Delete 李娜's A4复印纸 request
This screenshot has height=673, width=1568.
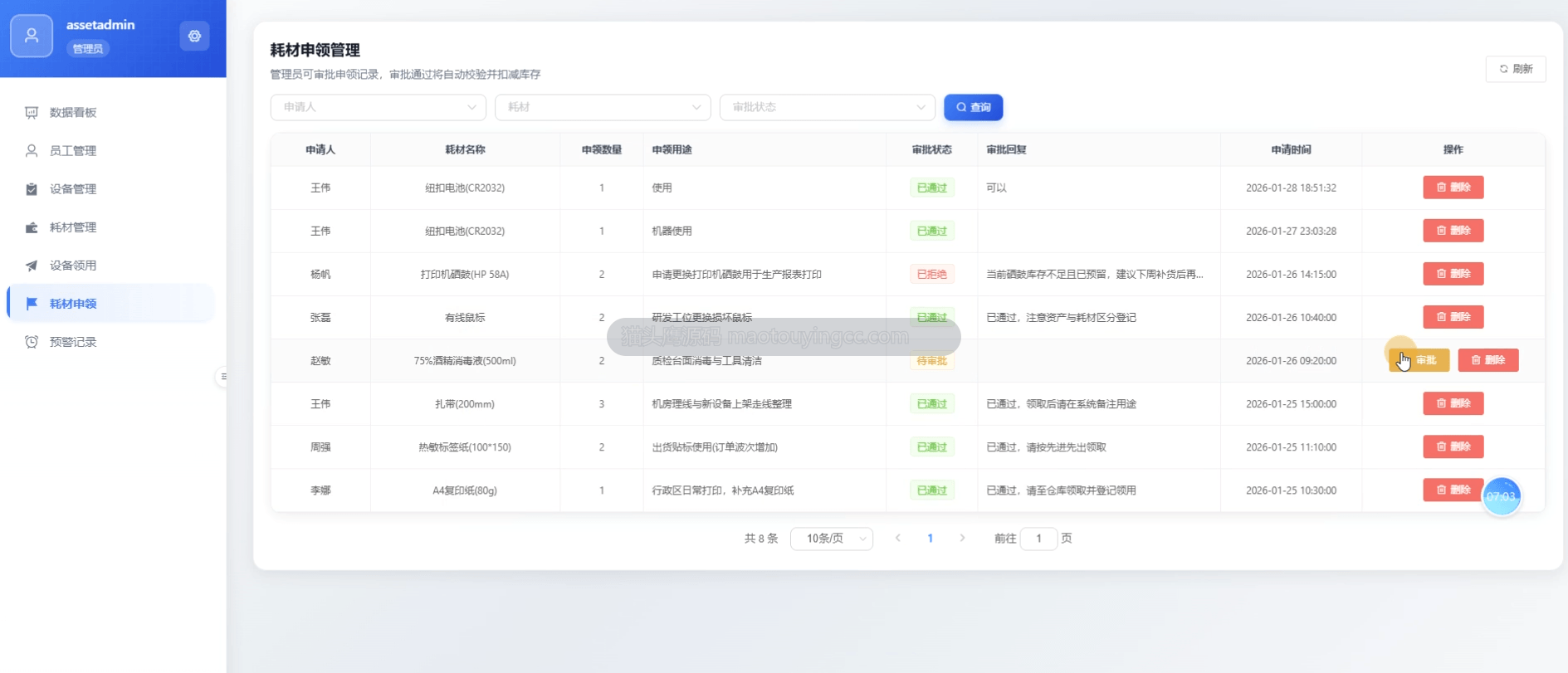[1453, 490]
